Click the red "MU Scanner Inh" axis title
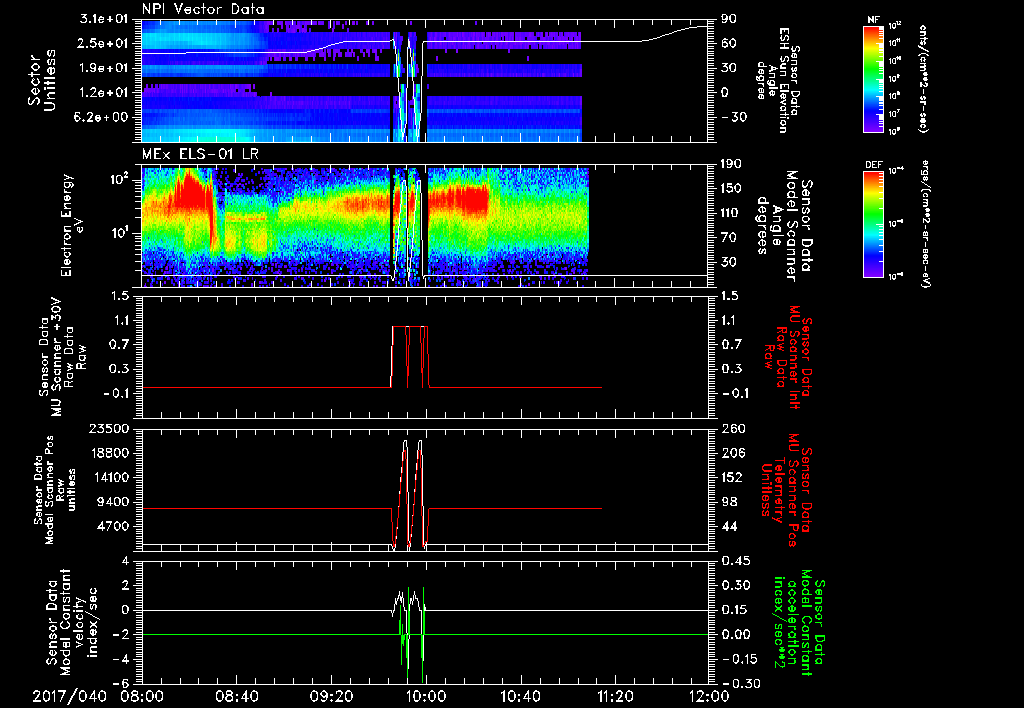This screenshot has width=1024, height=708. (x=788, y=357)
